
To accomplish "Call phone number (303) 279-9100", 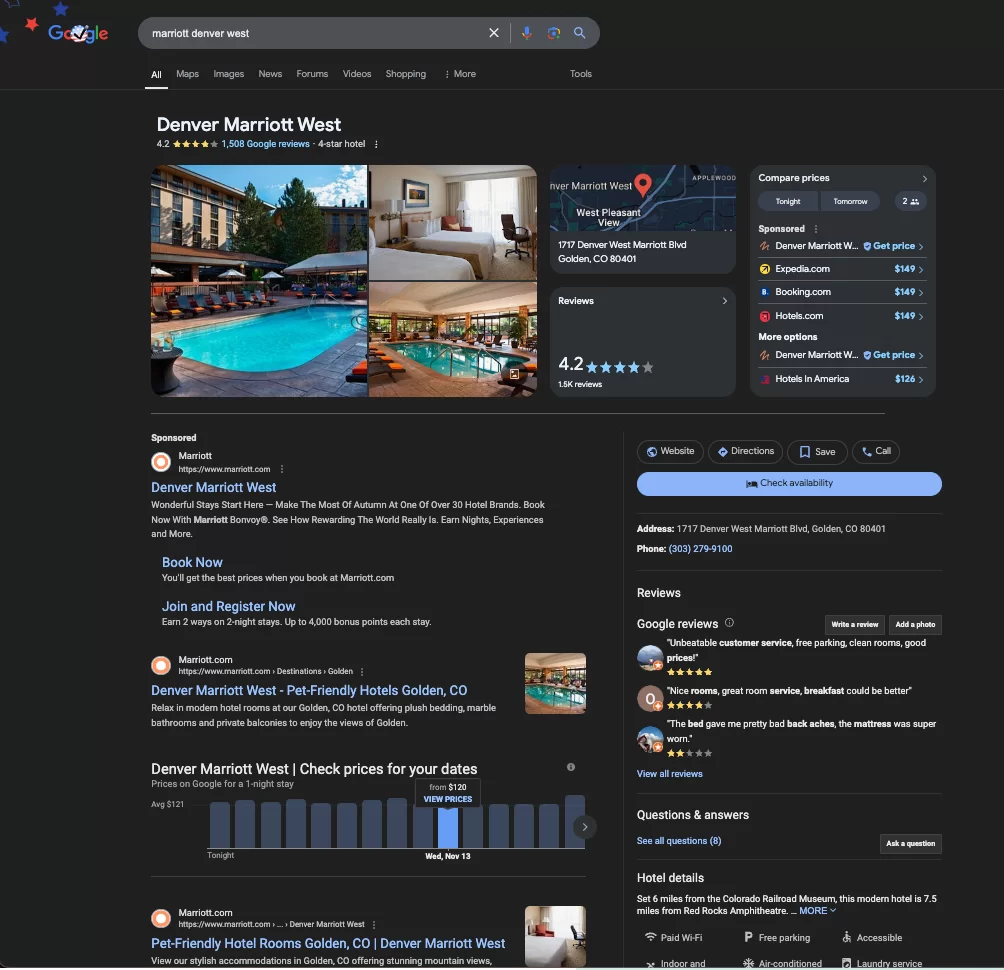I will click(700, 549).
